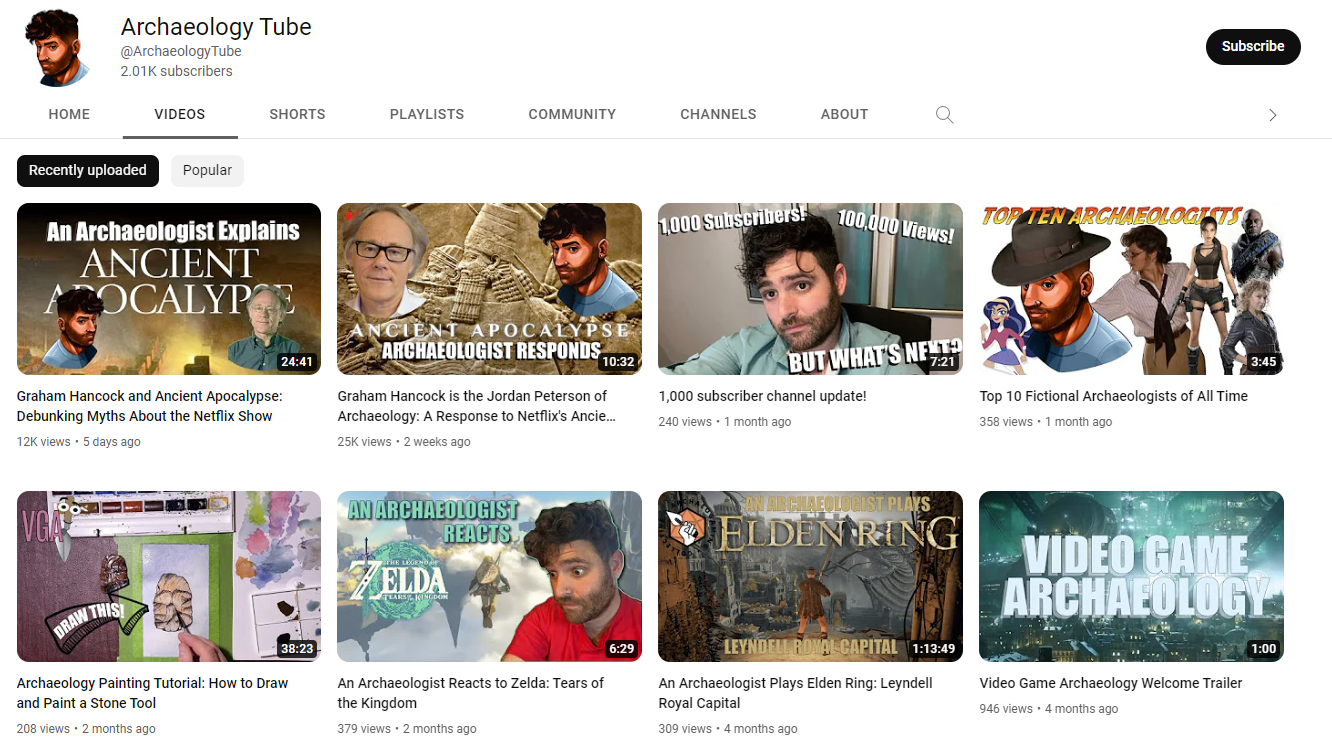Screen dimensions: 1332x748
Task: Click title 'Top 10 Fictional Archaeologists of All Time'
Action: tap(1113, 396)
